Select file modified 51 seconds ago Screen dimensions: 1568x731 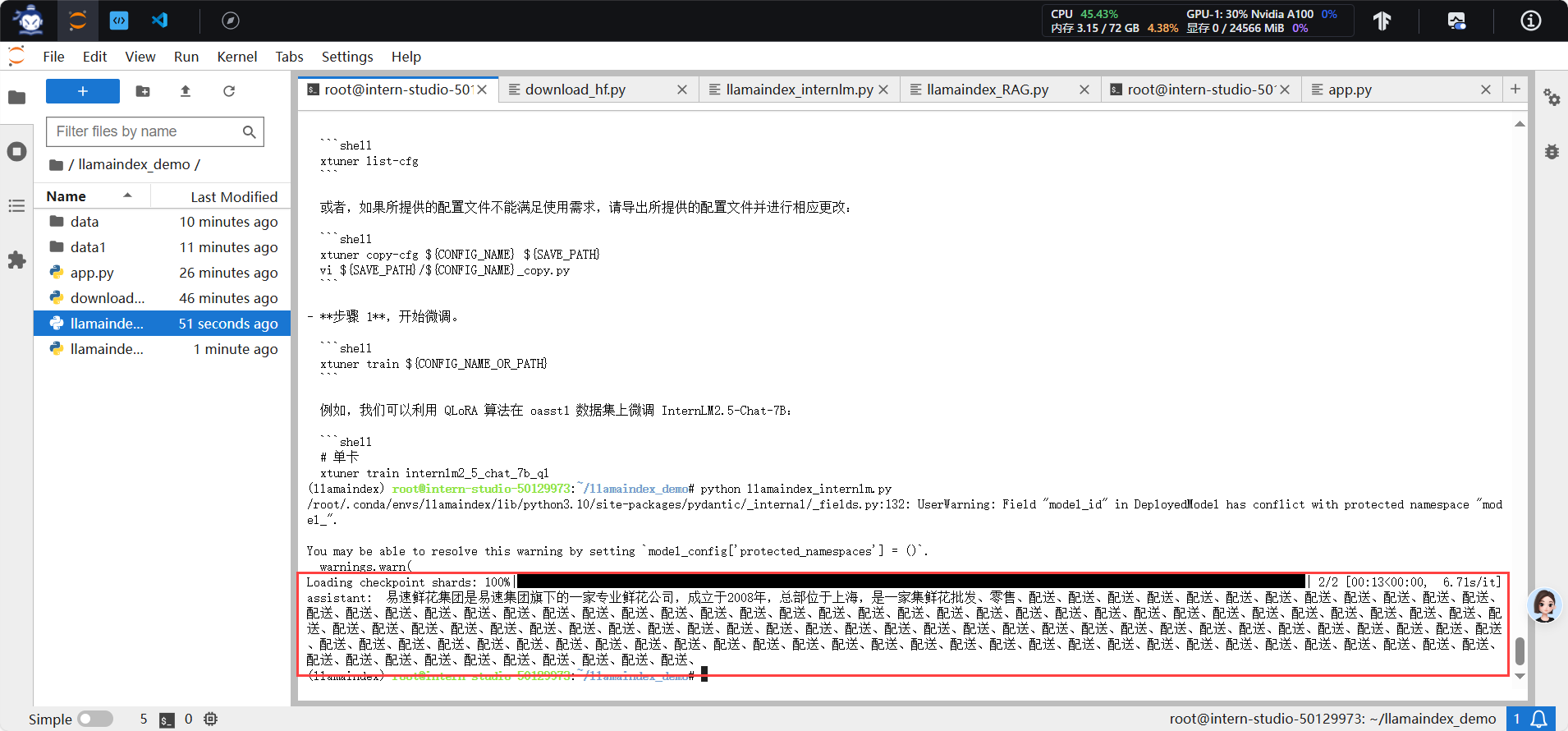[x=162, y=324]
